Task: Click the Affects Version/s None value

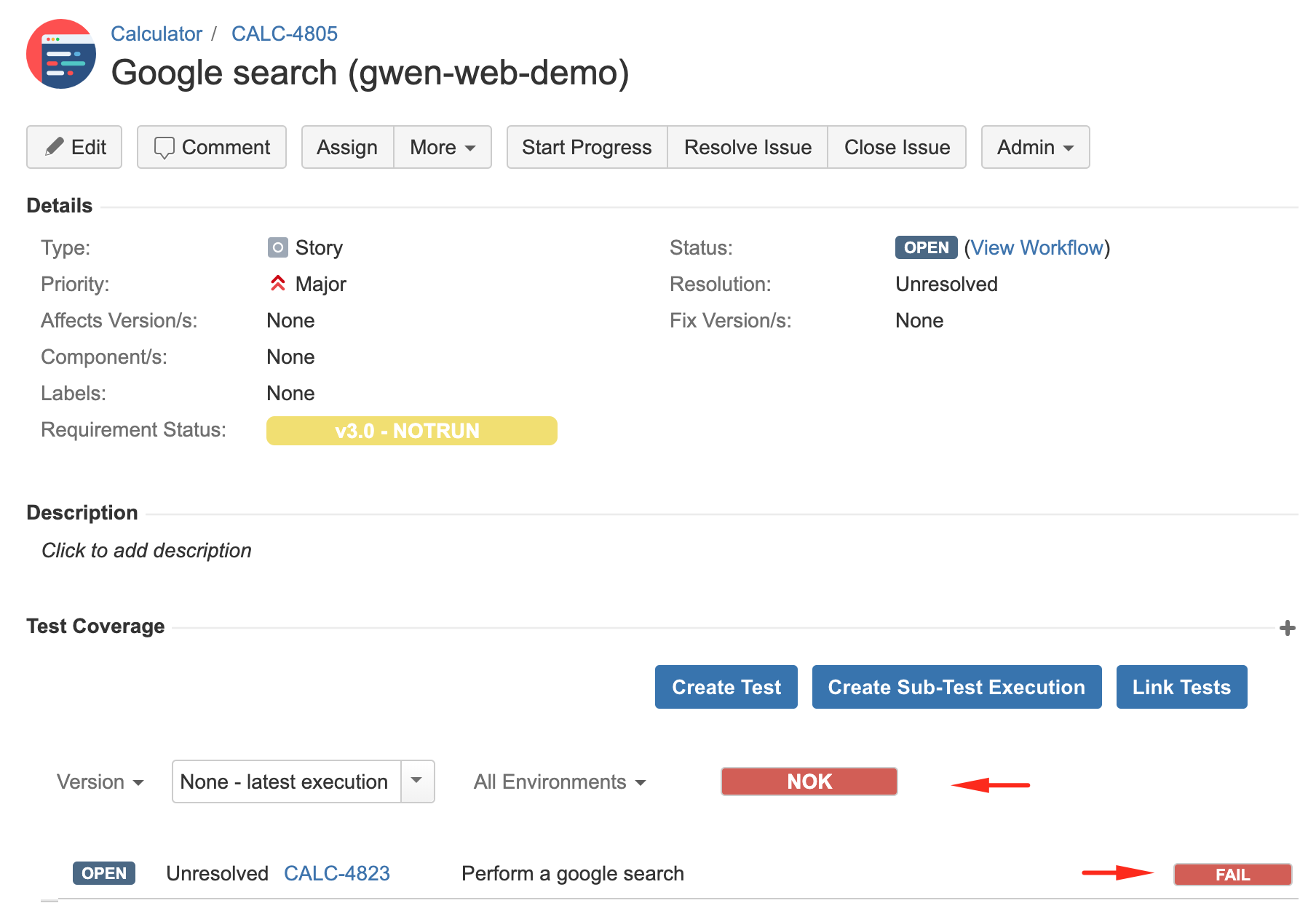Action: 290,320
